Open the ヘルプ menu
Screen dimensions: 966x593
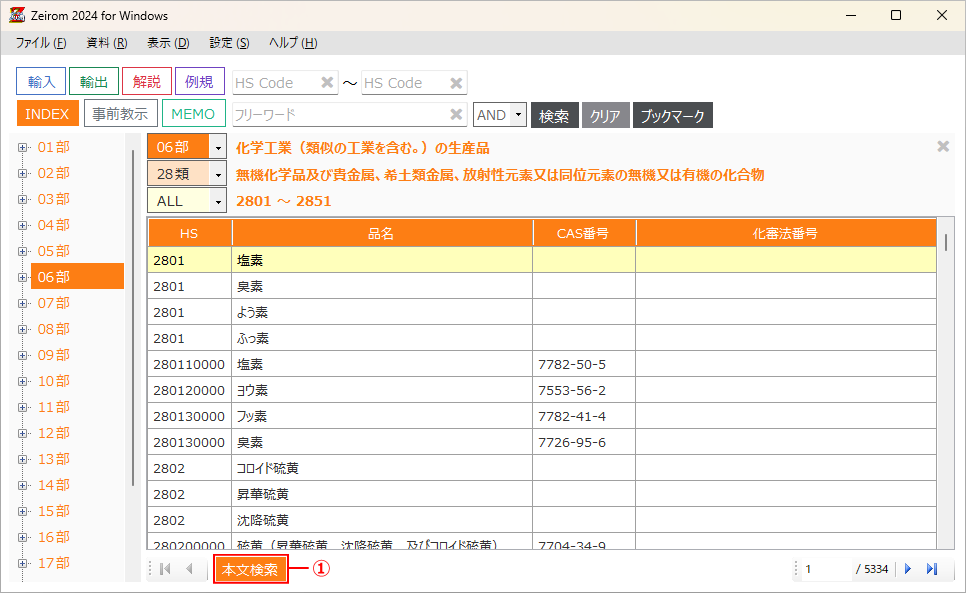[293, 43]
